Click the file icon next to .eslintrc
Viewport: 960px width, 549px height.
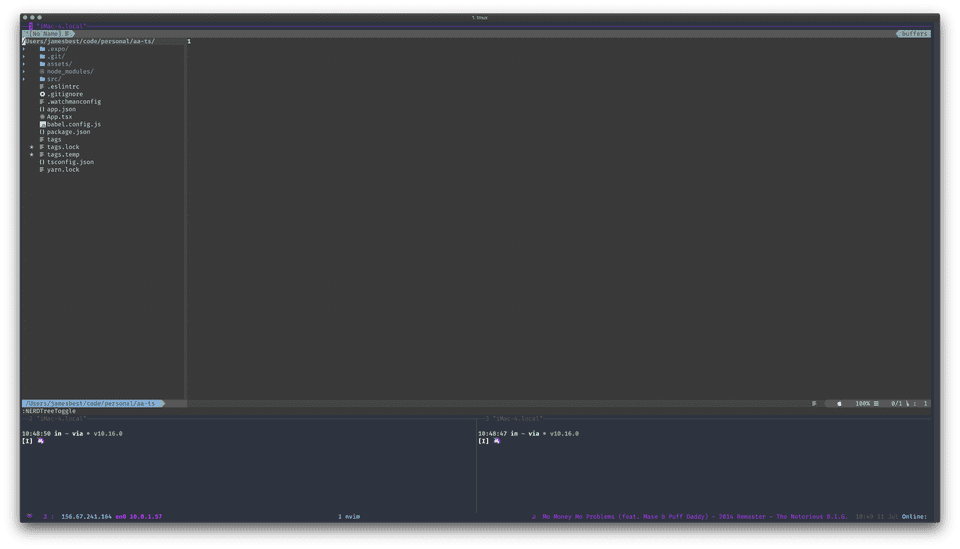[x=42, y=87]
